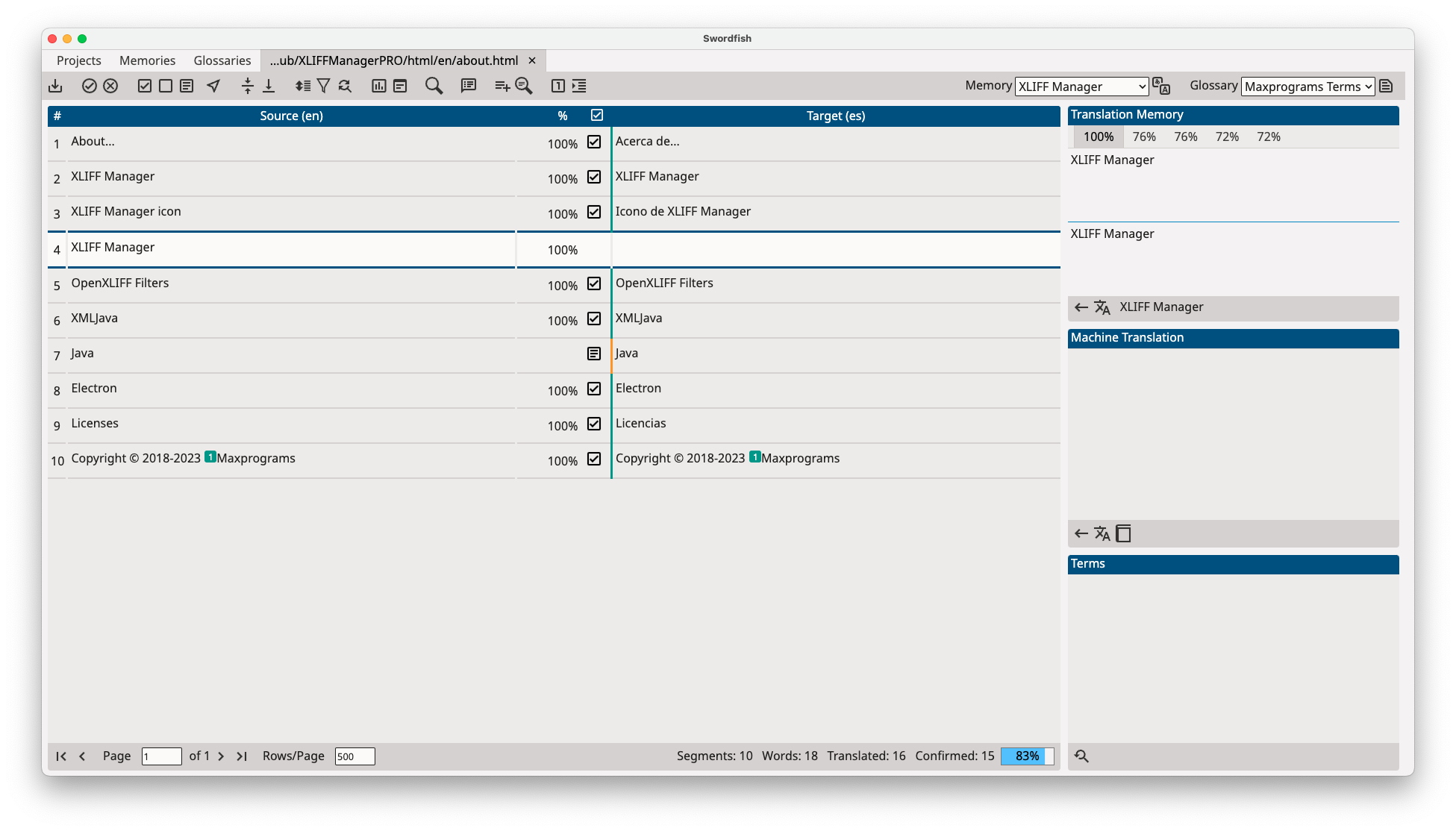
Task: Open the Glossaries tab
Action: [222, 60]
